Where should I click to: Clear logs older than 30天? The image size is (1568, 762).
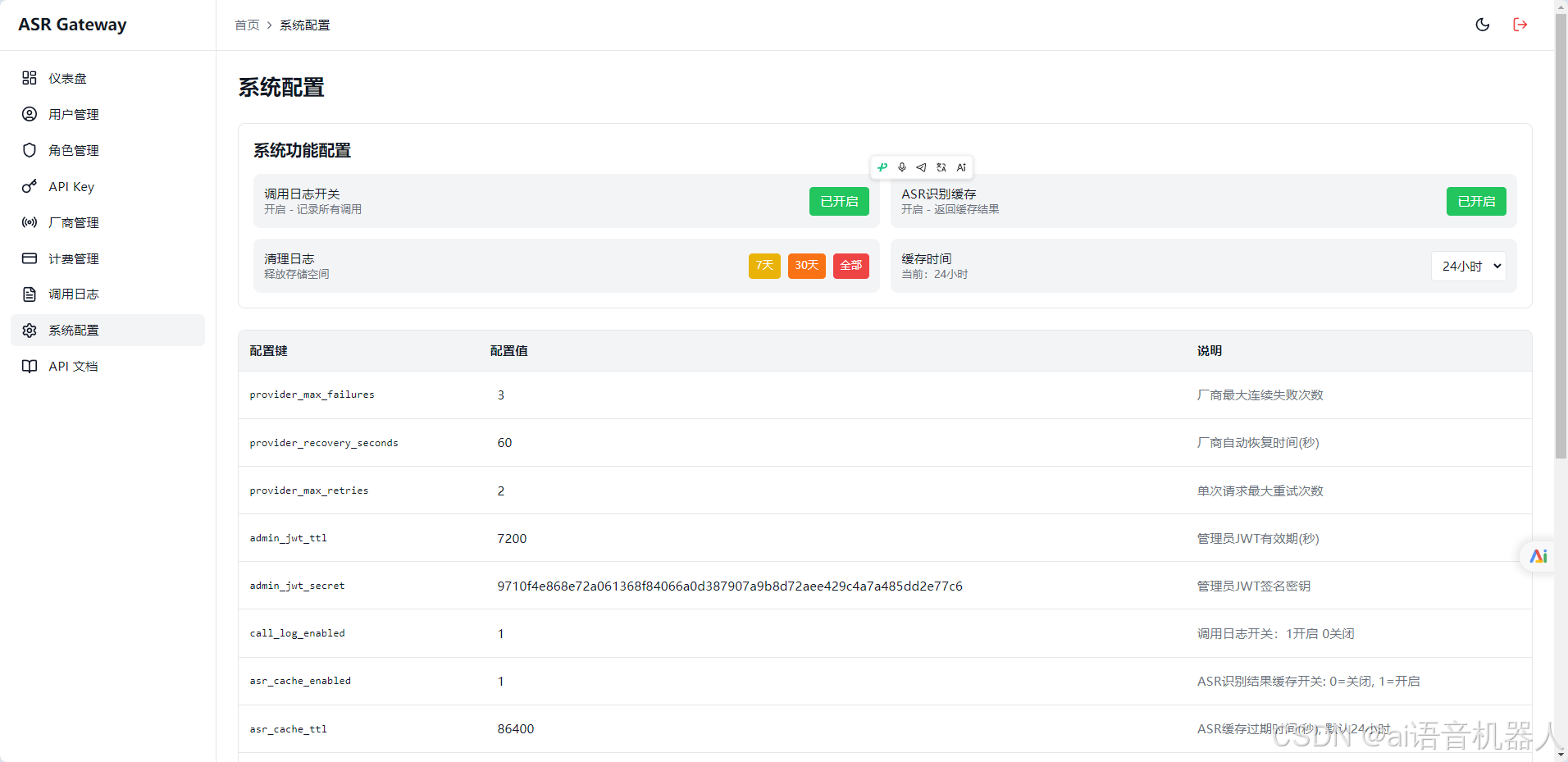pos(807,266)
